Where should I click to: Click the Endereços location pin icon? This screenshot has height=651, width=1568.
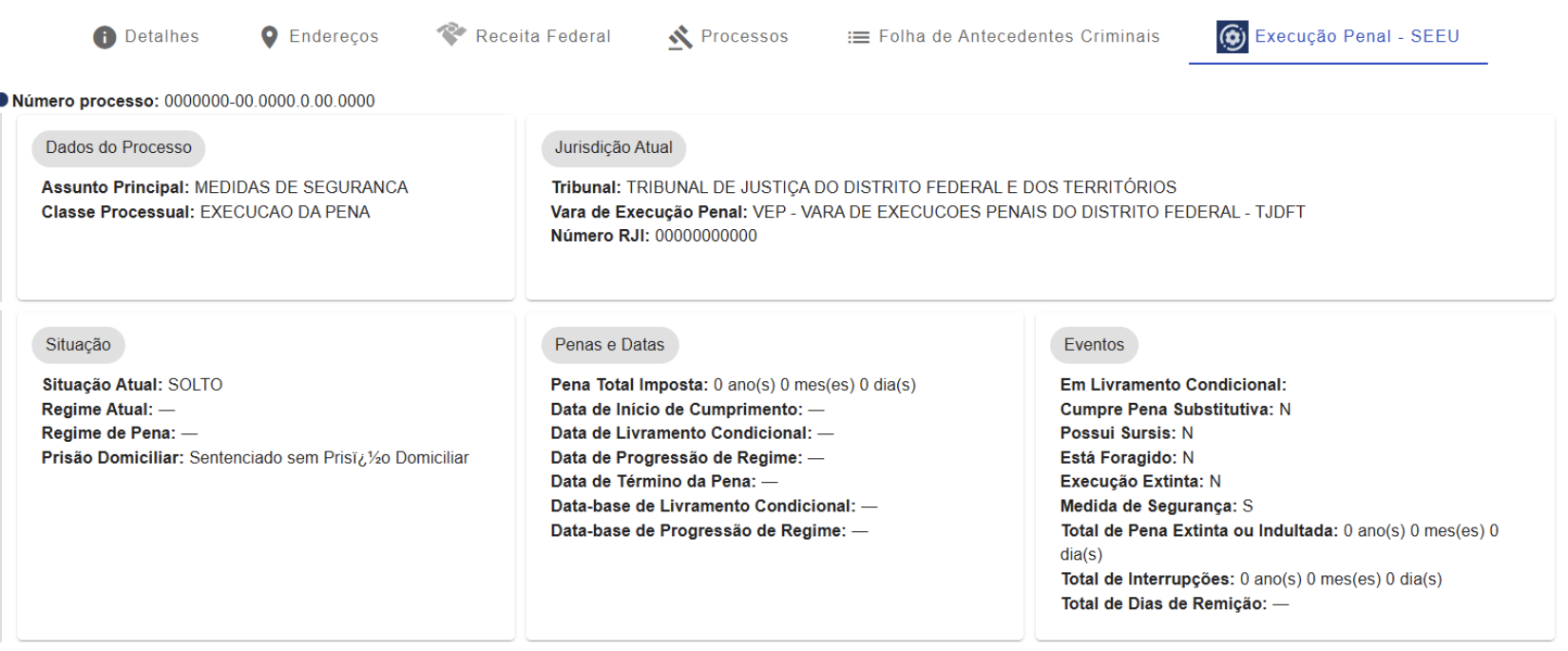click(x=269, y=37)
